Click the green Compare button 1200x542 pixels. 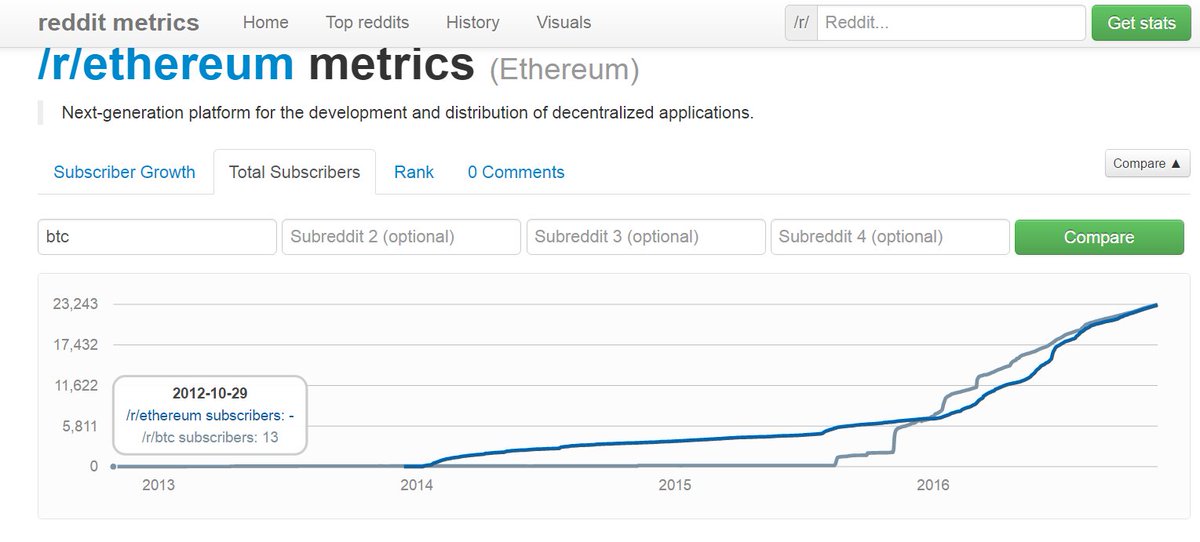(x=1099, y=237)
